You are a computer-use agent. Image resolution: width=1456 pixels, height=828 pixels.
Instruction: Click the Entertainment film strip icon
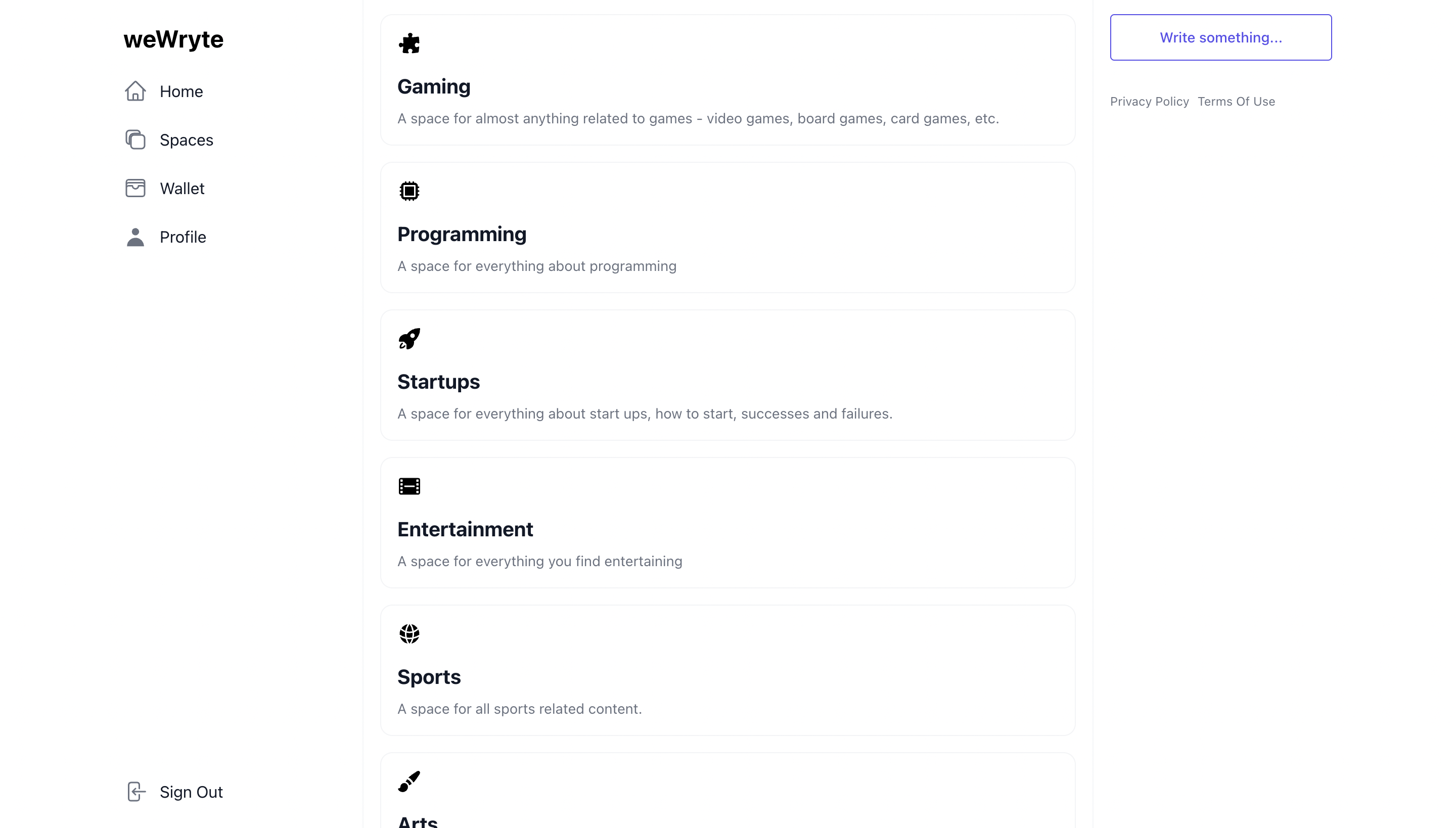pos(409,486)
